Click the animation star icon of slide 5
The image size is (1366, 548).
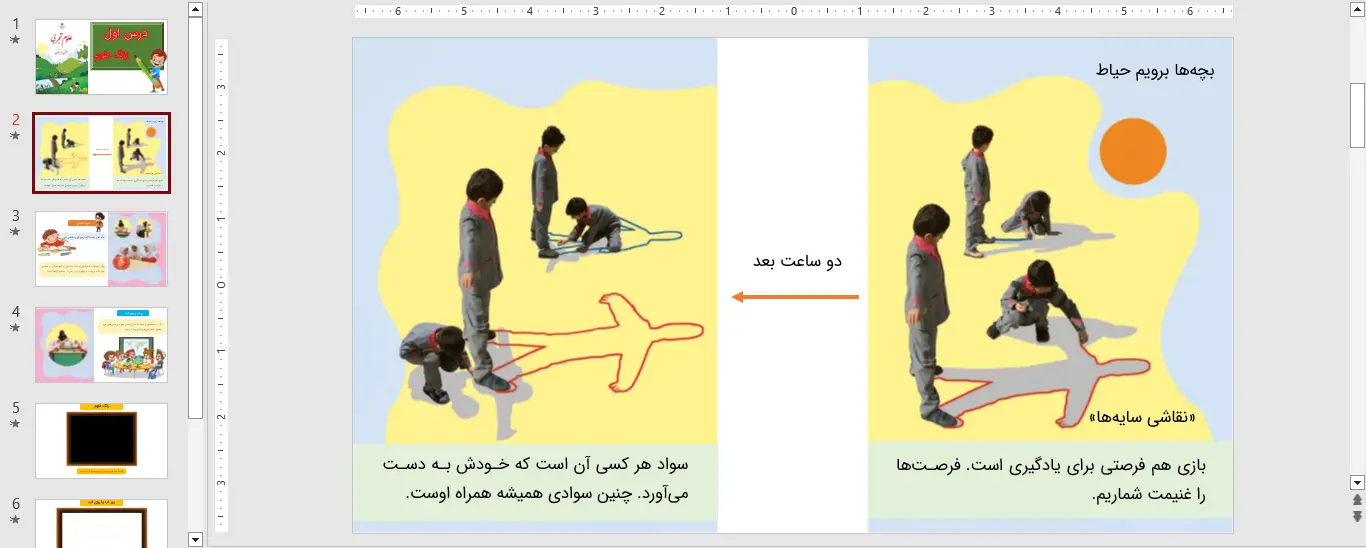(15, 424)
